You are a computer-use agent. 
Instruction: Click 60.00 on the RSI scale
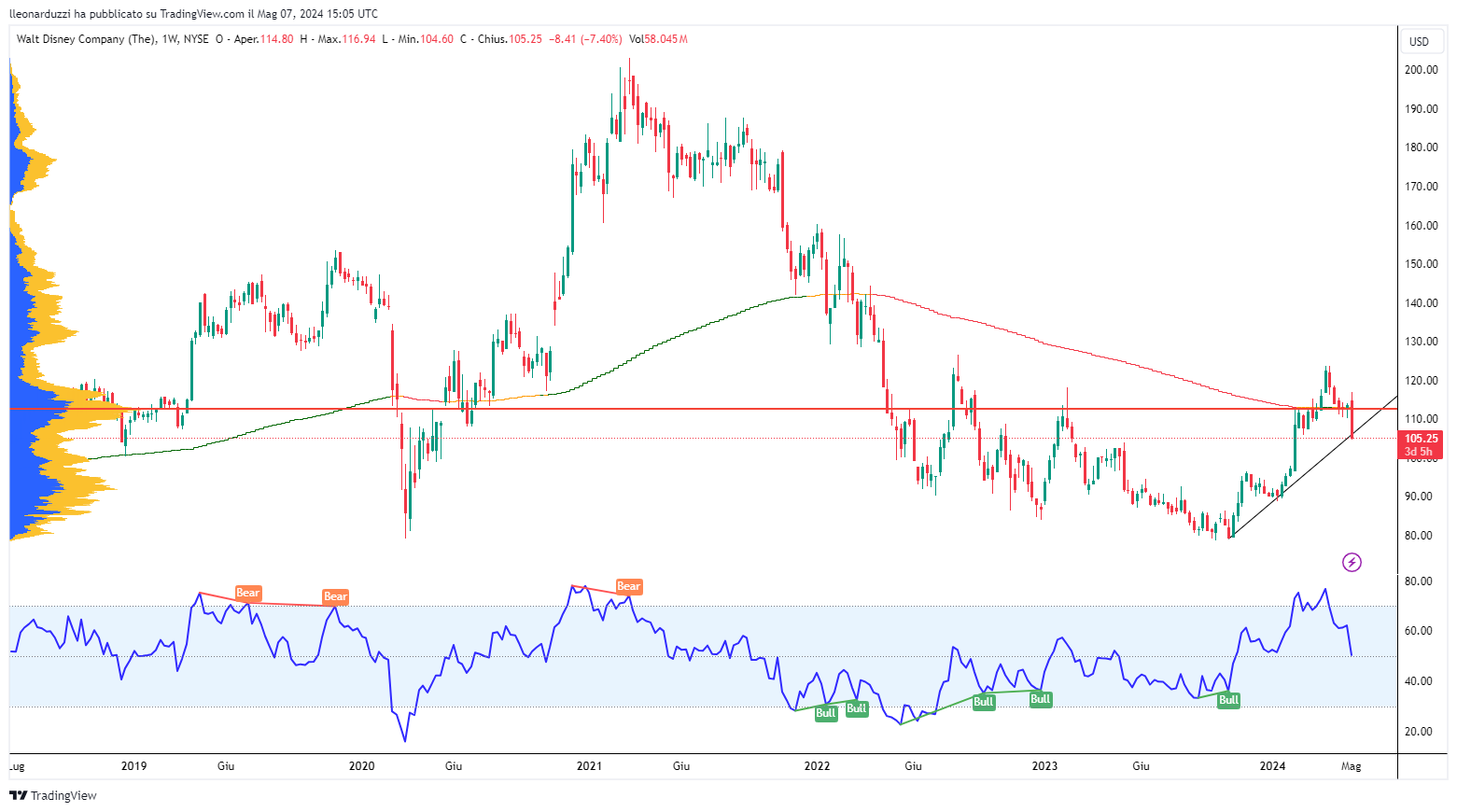click(x=1418, y=631)
